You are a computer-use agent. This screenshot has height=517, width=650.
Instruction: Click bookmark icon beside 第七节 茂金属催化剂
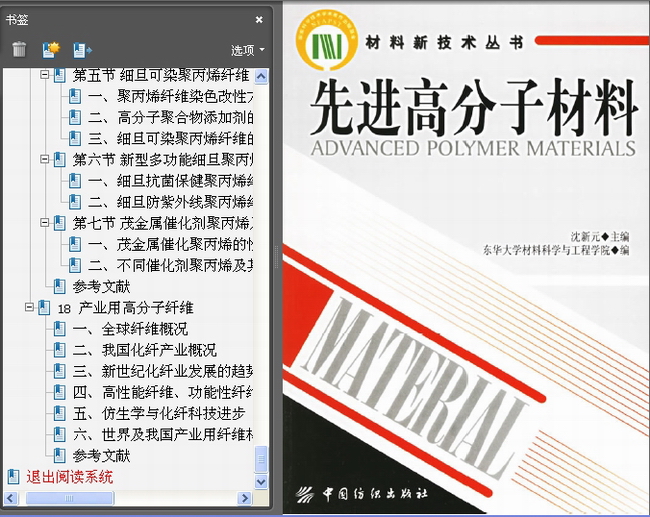click(60, 223)
